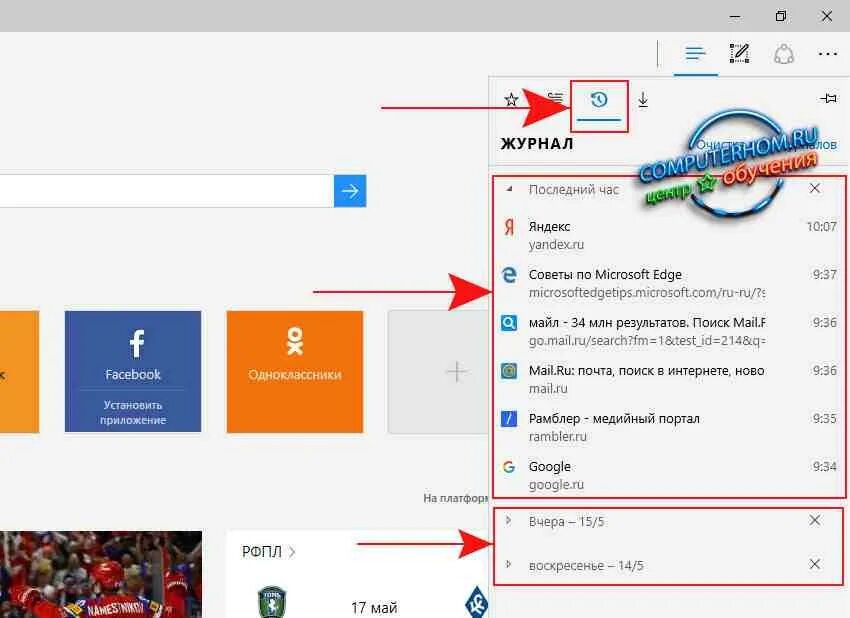Open Советы по Microsoft Edge entry
The height and width of the screenshot is (618, 850).
(x=668, y=283)
